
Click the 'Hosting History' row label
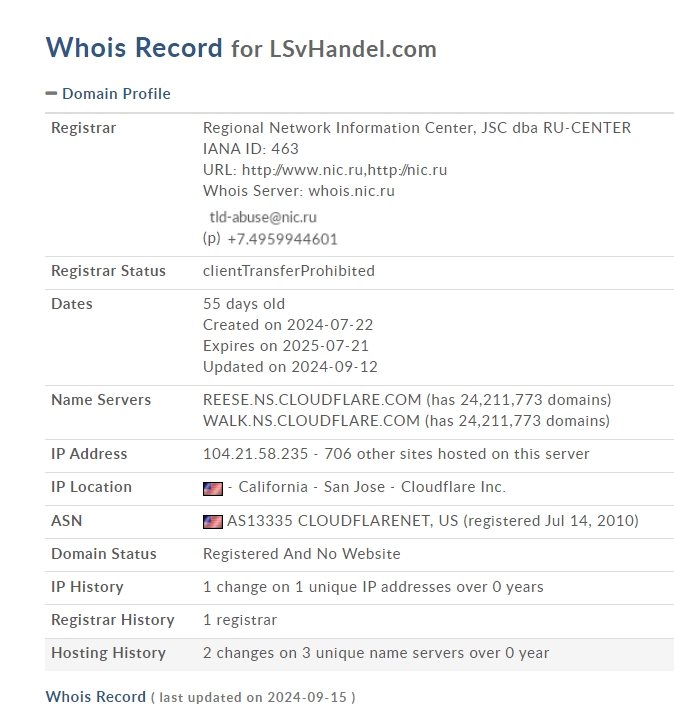pos(108,653)
